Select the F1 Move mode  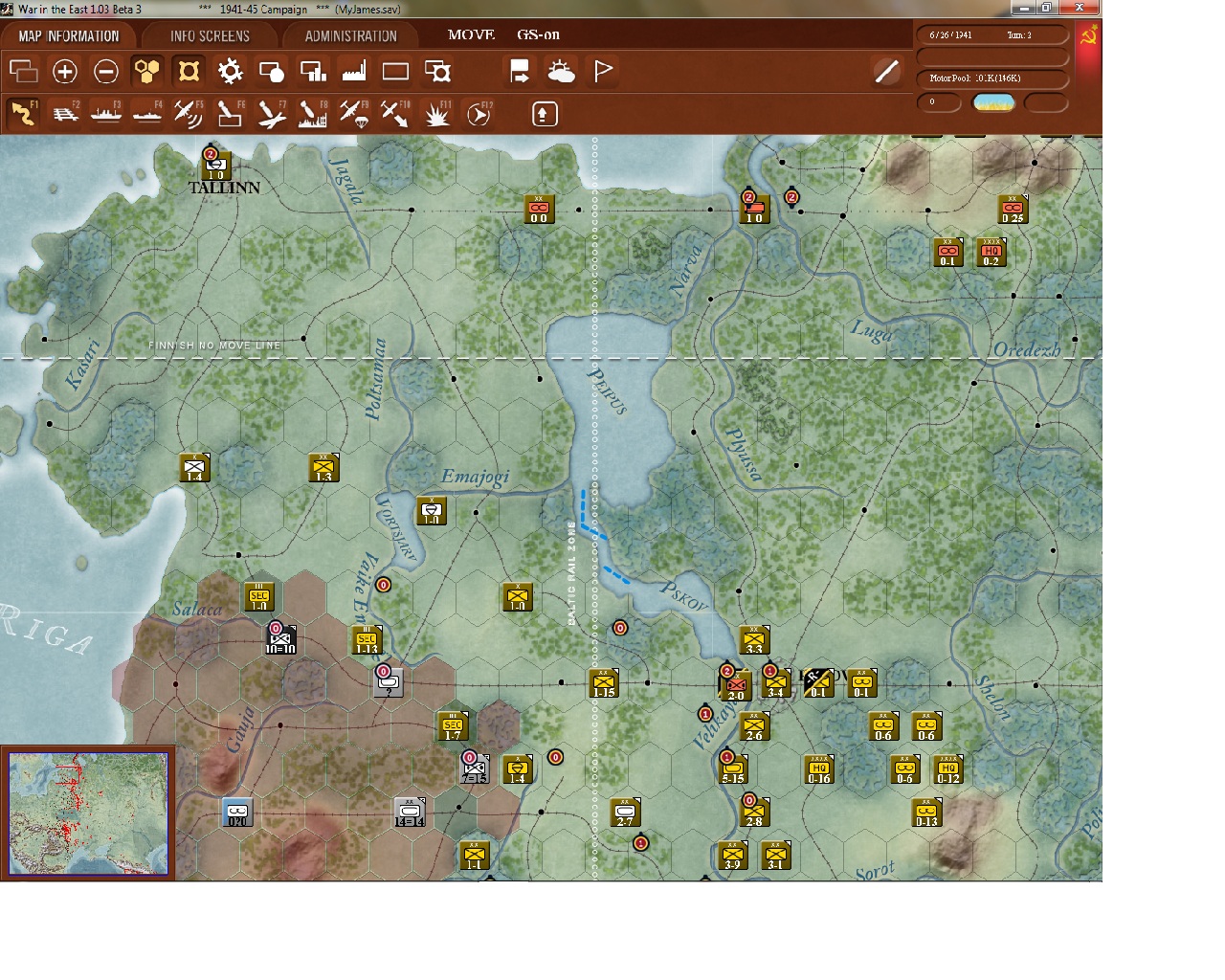pyautogui.click(x=23, y=113)
